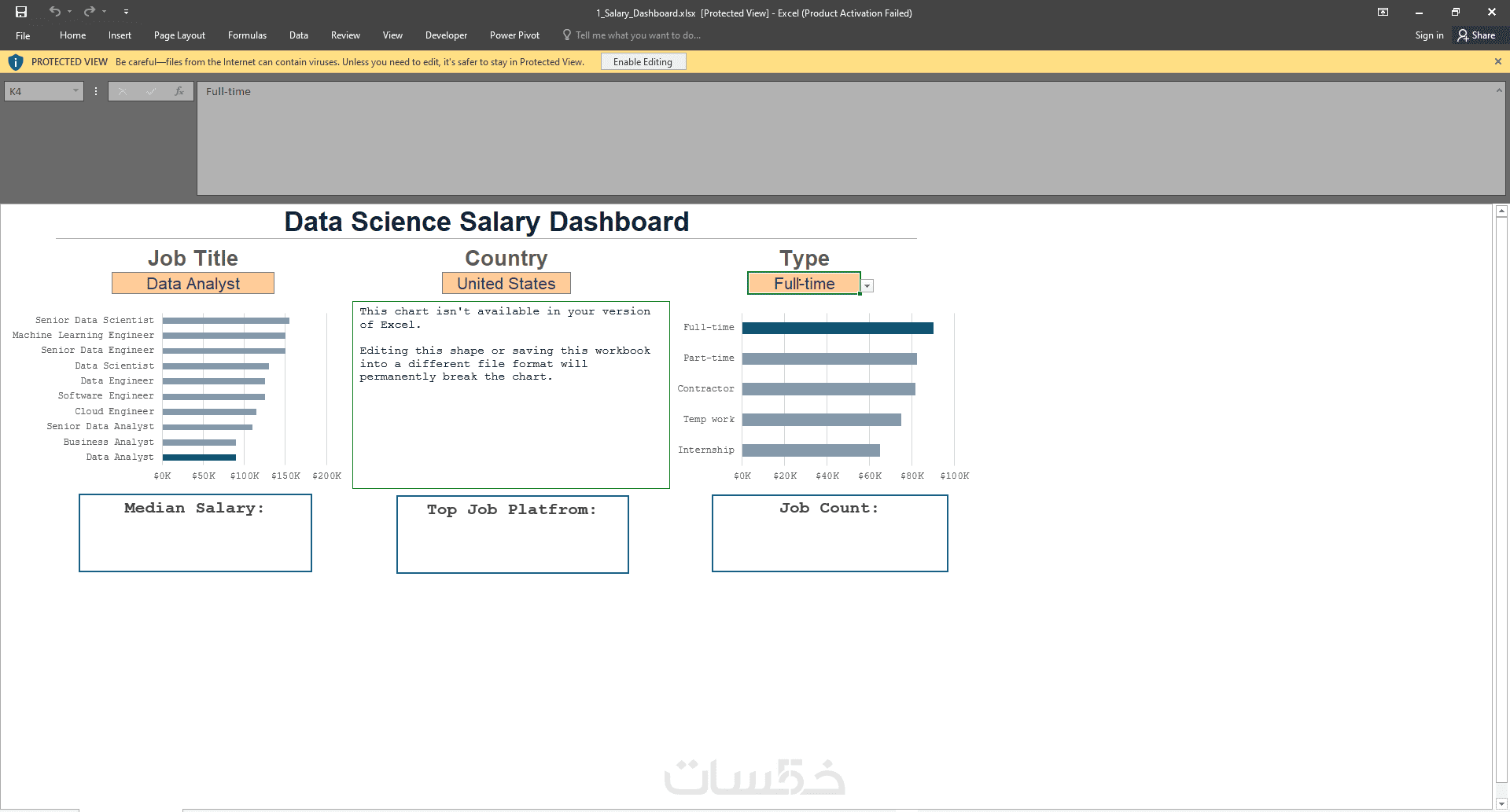The width and height of the screenshot is (1510, 812).
Task: Open the Page Layout ribbon tab
Action: (179, 35)
